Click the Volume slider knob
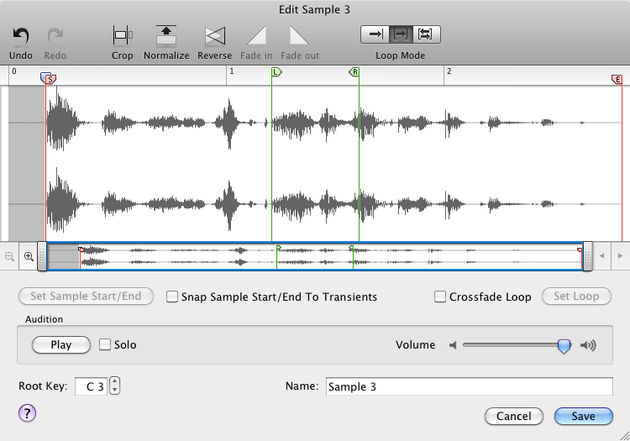Screen dimensions: 630x441 pos(564,345)
